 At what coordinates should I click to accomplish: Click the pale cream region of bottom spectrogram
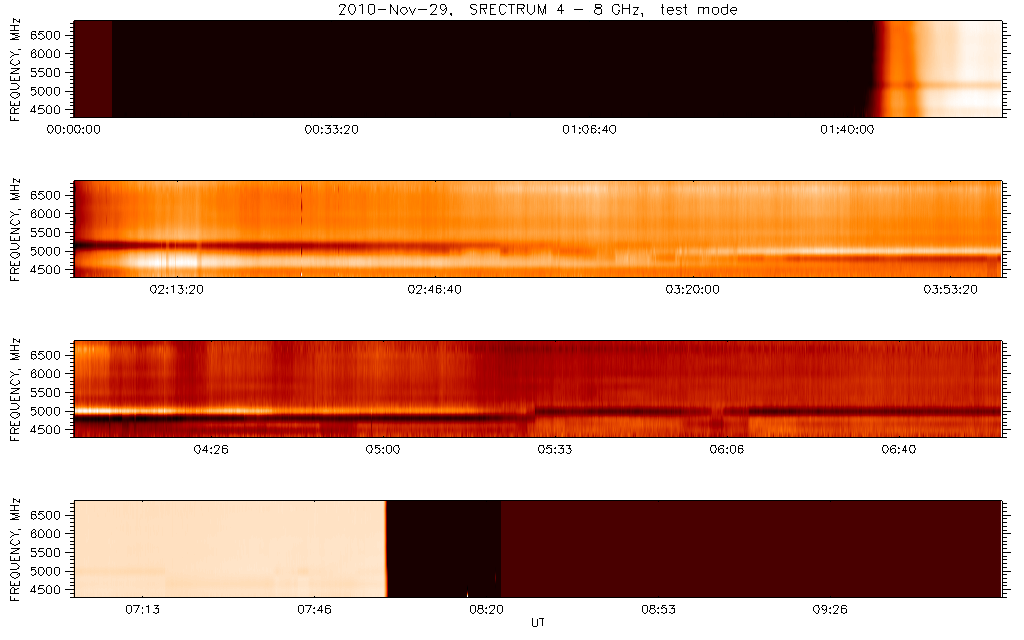pos(230,548)
